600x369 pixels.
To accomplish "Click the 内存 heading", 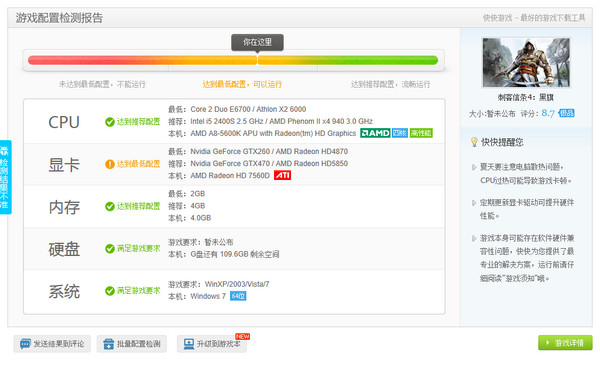I will [64, 207].
